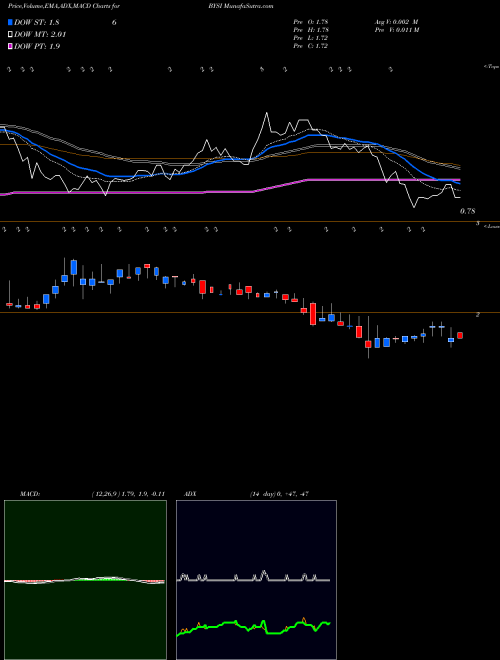Viewport: 500px width, 660px height.
Task: Click the 'ADX' panel label
Action: (190, 494)
